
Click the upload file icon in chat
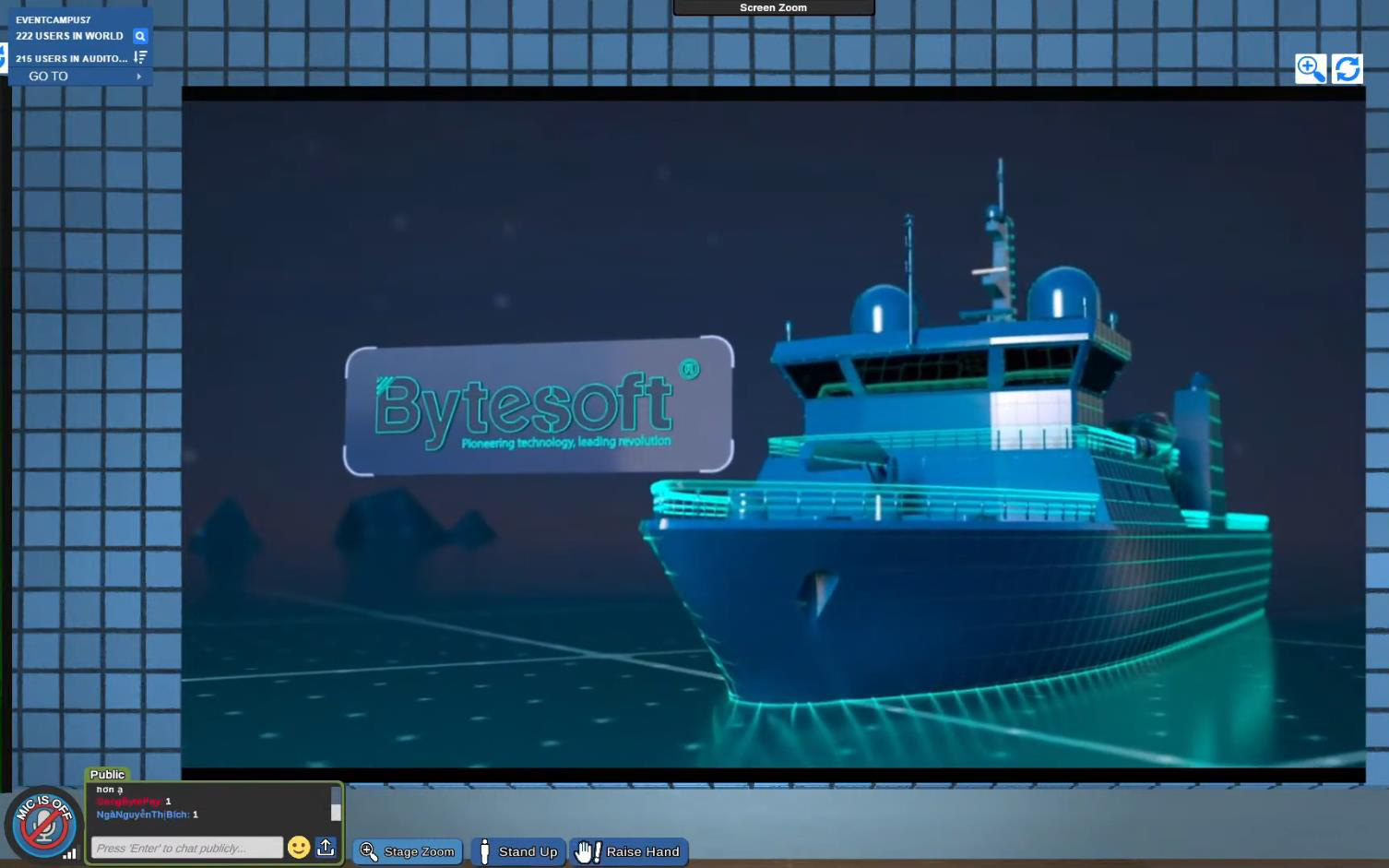pyautogui.click(x=326, y=847)
